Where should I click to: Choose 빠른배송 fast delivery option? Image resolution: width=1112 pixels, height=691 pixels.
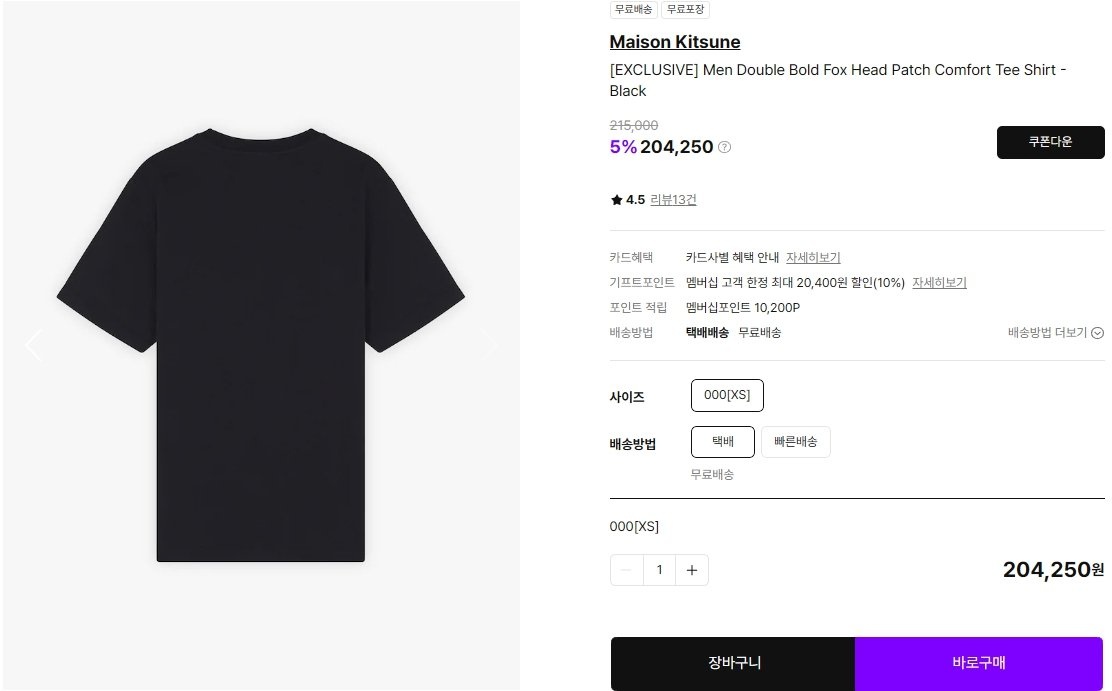(796, 442)
